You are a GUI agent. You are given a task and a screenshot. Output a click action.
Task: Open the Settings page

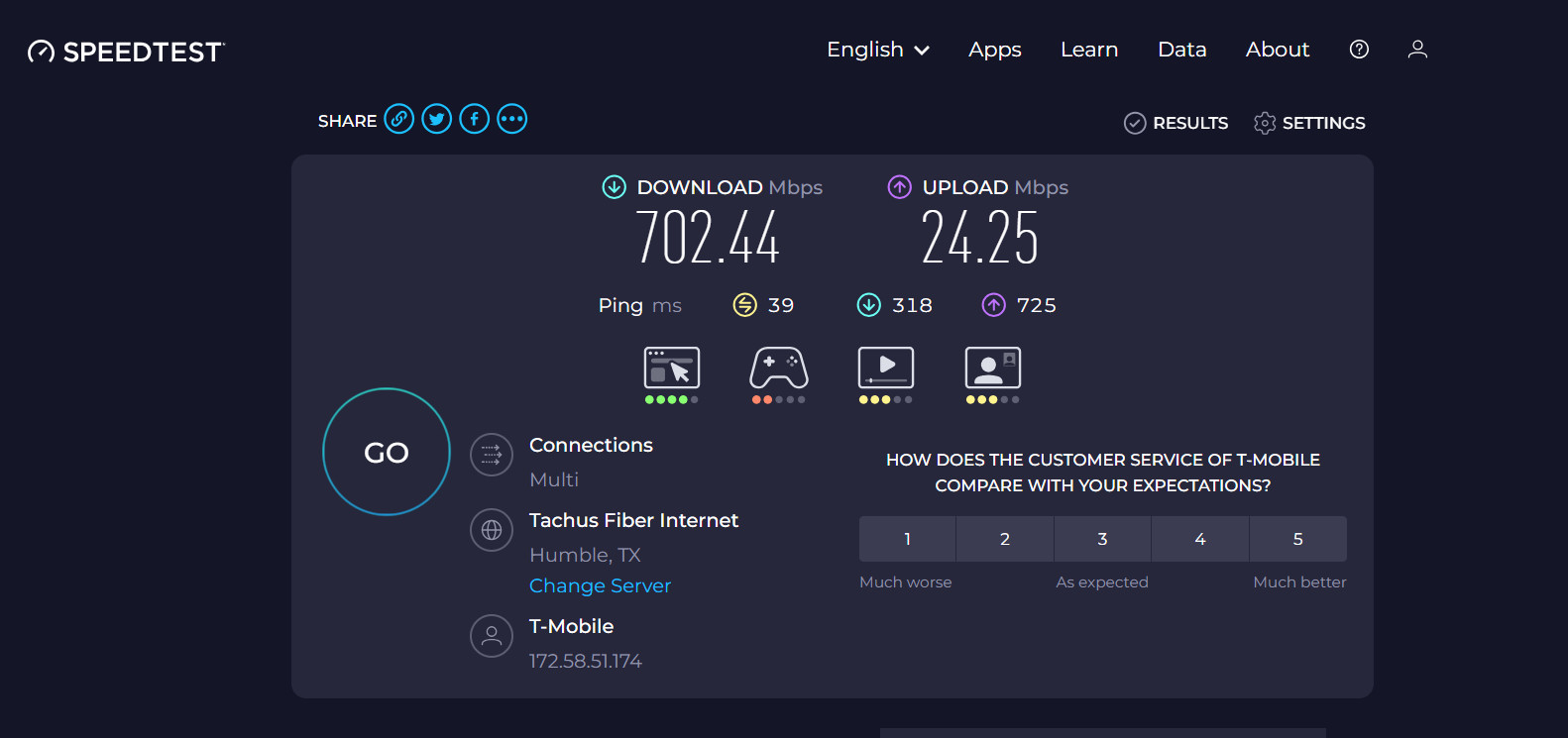pos(1309,123)
